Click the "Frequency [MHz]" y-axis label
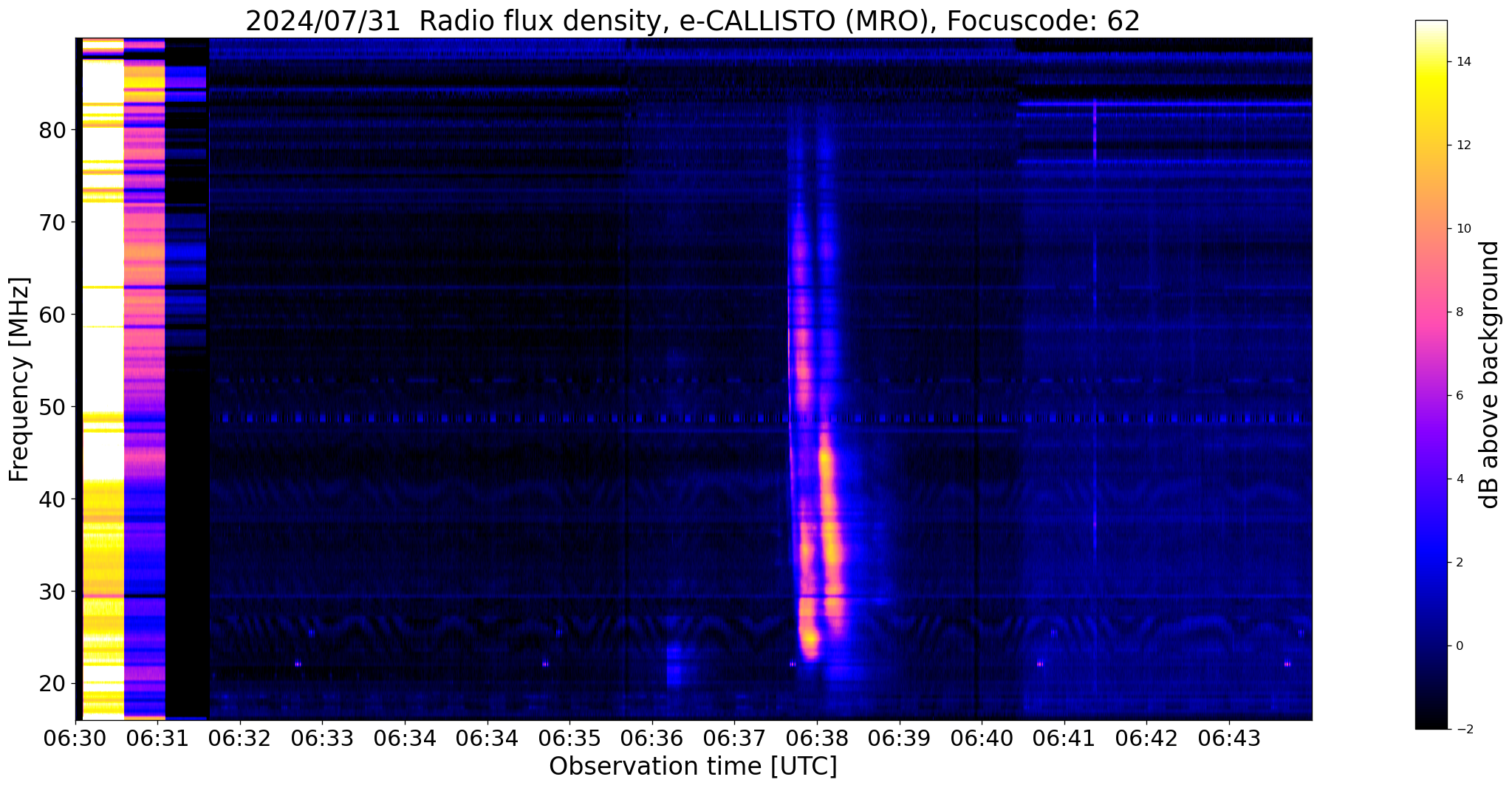The image size is (1512, 788). 20,380
